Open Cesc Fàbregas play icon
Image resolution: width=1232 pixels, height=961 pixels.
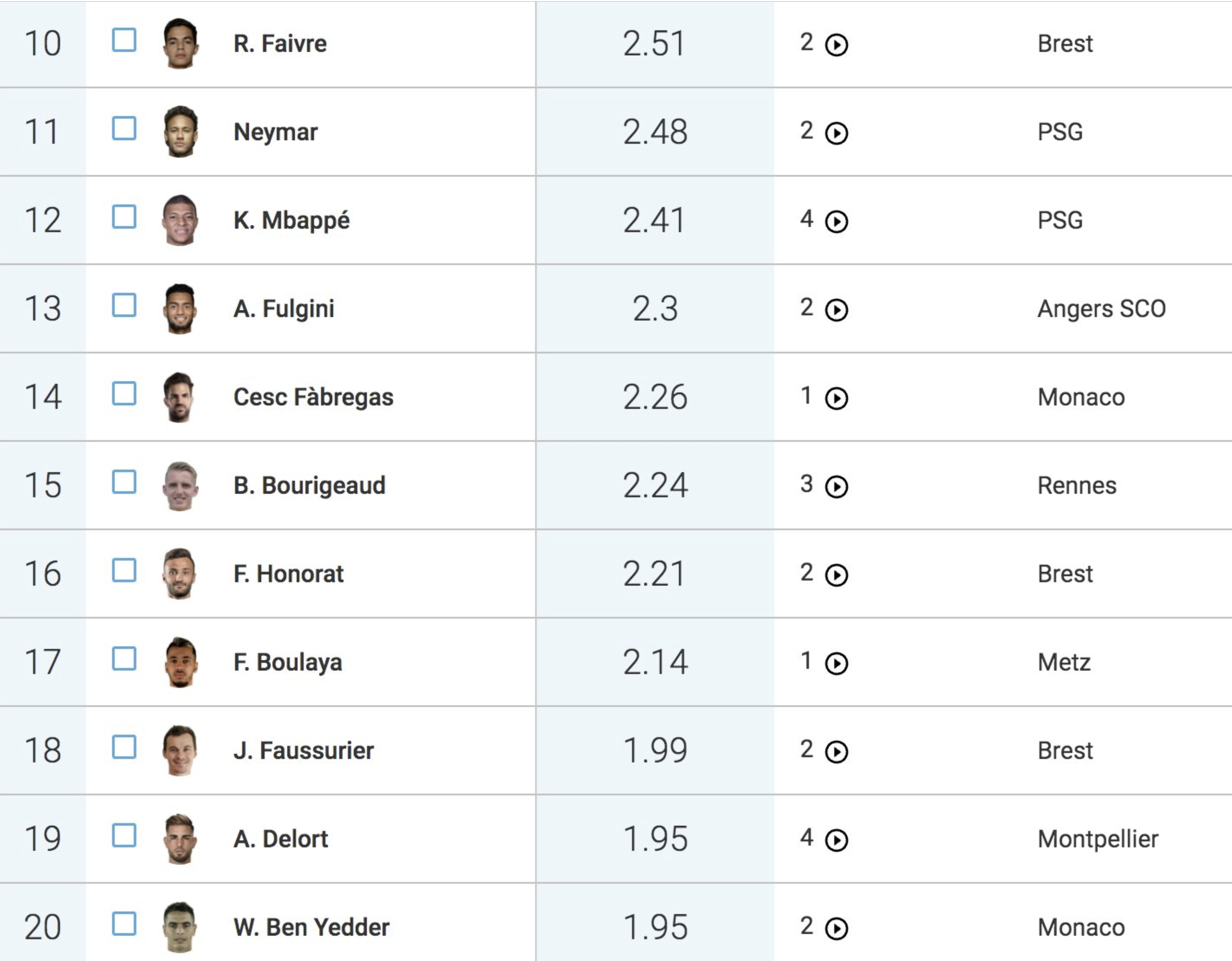click(836, 398)
